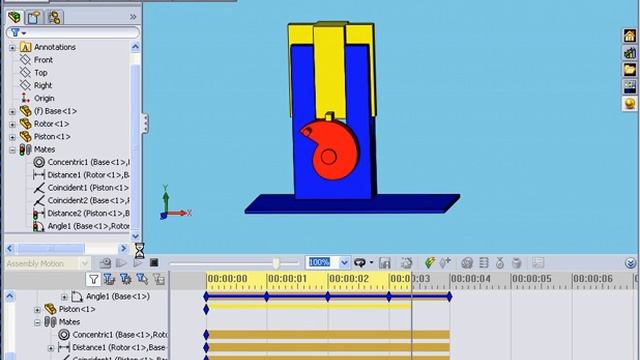
Task: Toggle the Filter Selected icon
Action: [142, 279]
